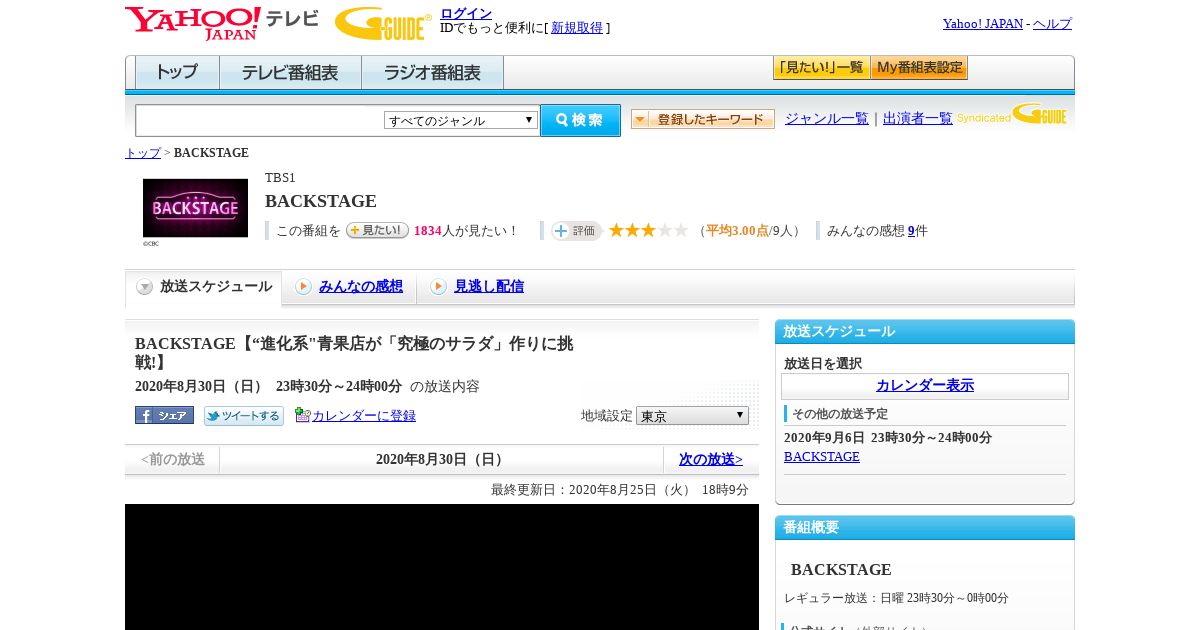
Task: Click in the search keyword input field
Action: click(x=260, y=120)
